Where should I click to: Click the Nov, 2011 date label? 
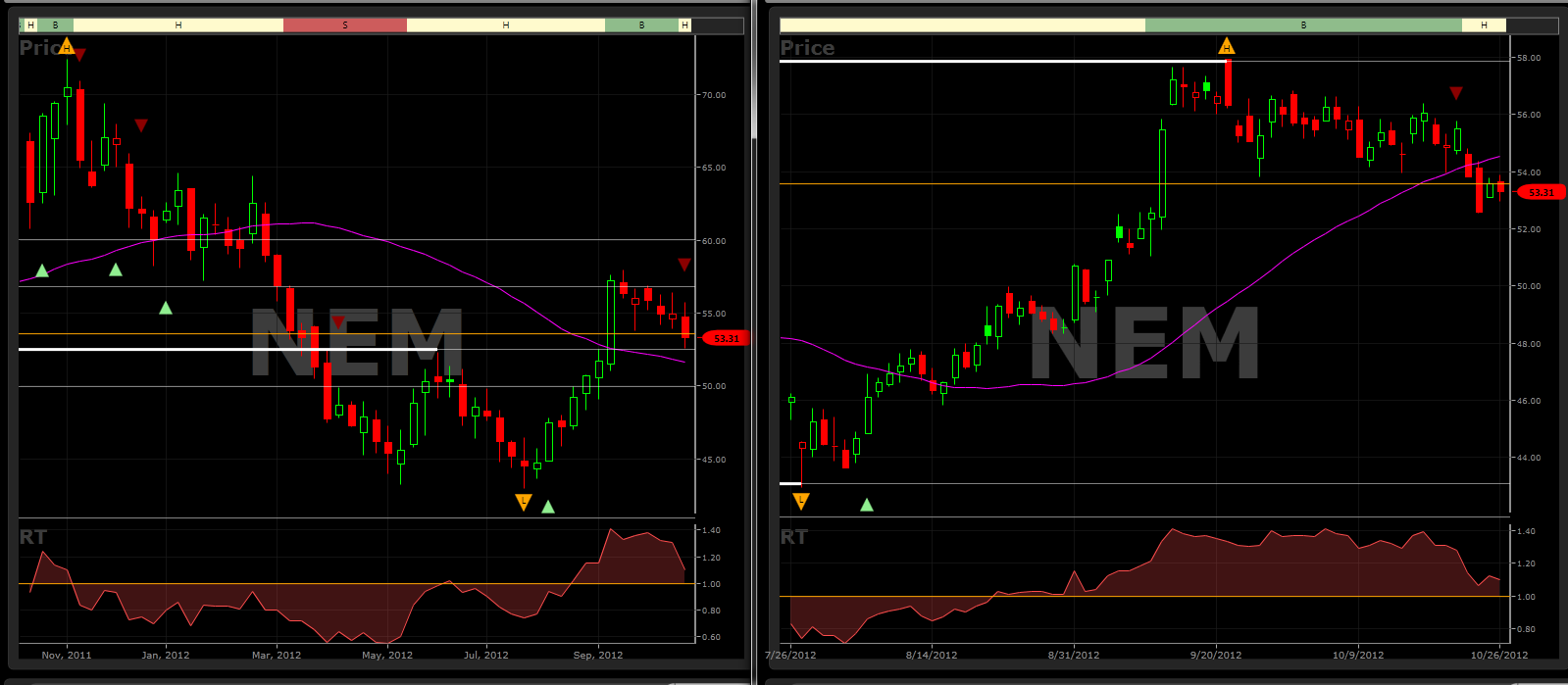tap(67, 655)
